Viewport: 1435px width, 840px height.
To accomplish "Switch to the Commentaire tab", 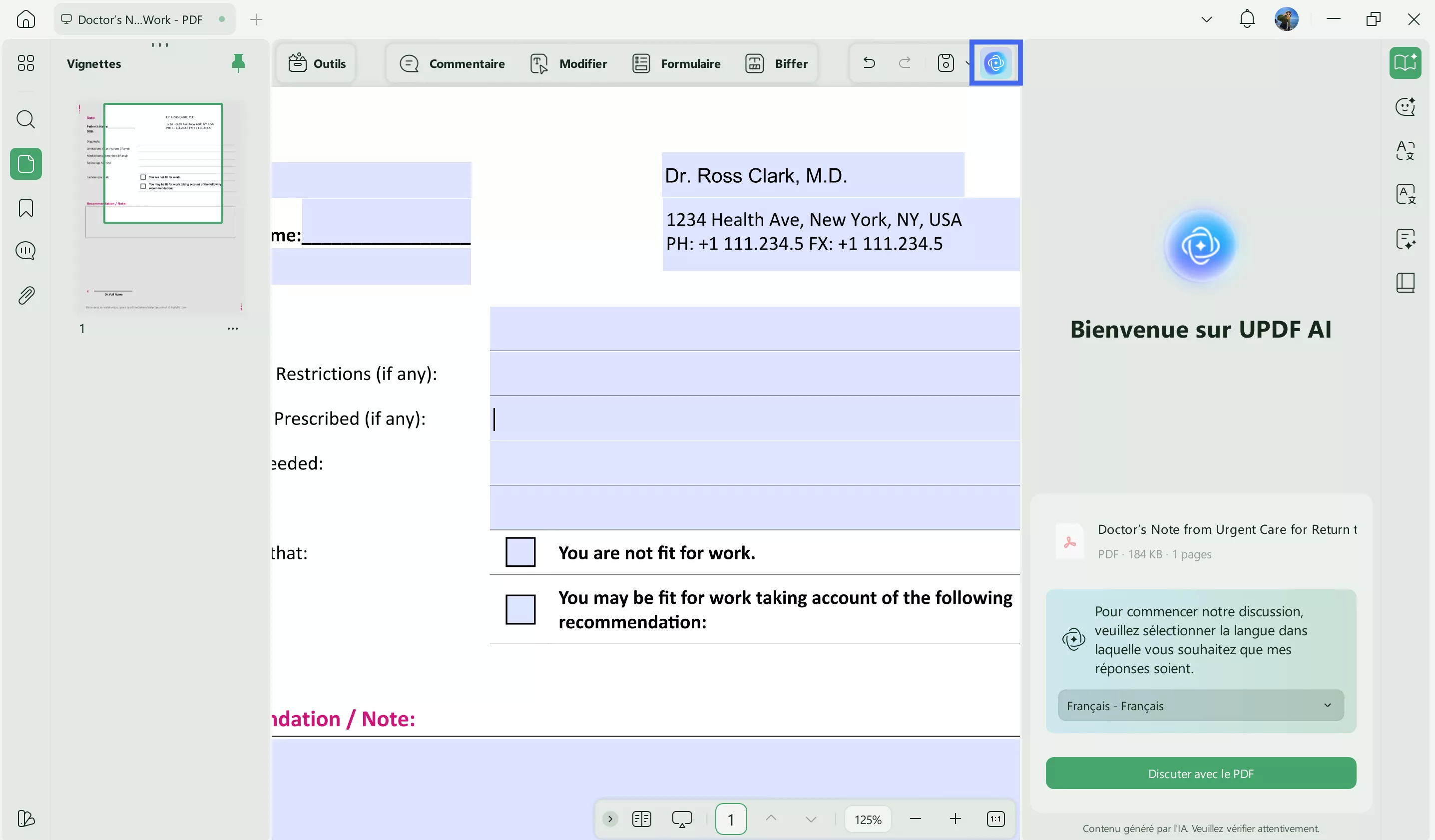I will coord(453,63).
